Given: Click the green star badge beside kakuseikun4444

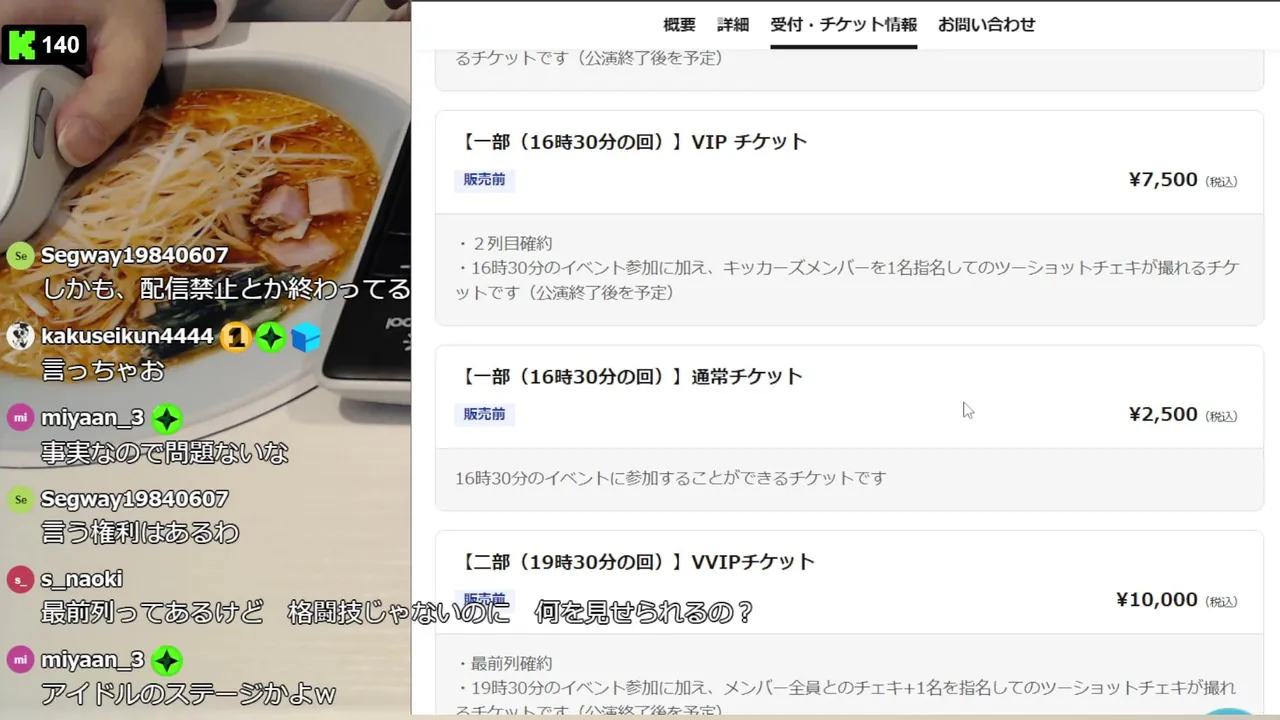Looking at the screenshot, I should coord(270,338).
